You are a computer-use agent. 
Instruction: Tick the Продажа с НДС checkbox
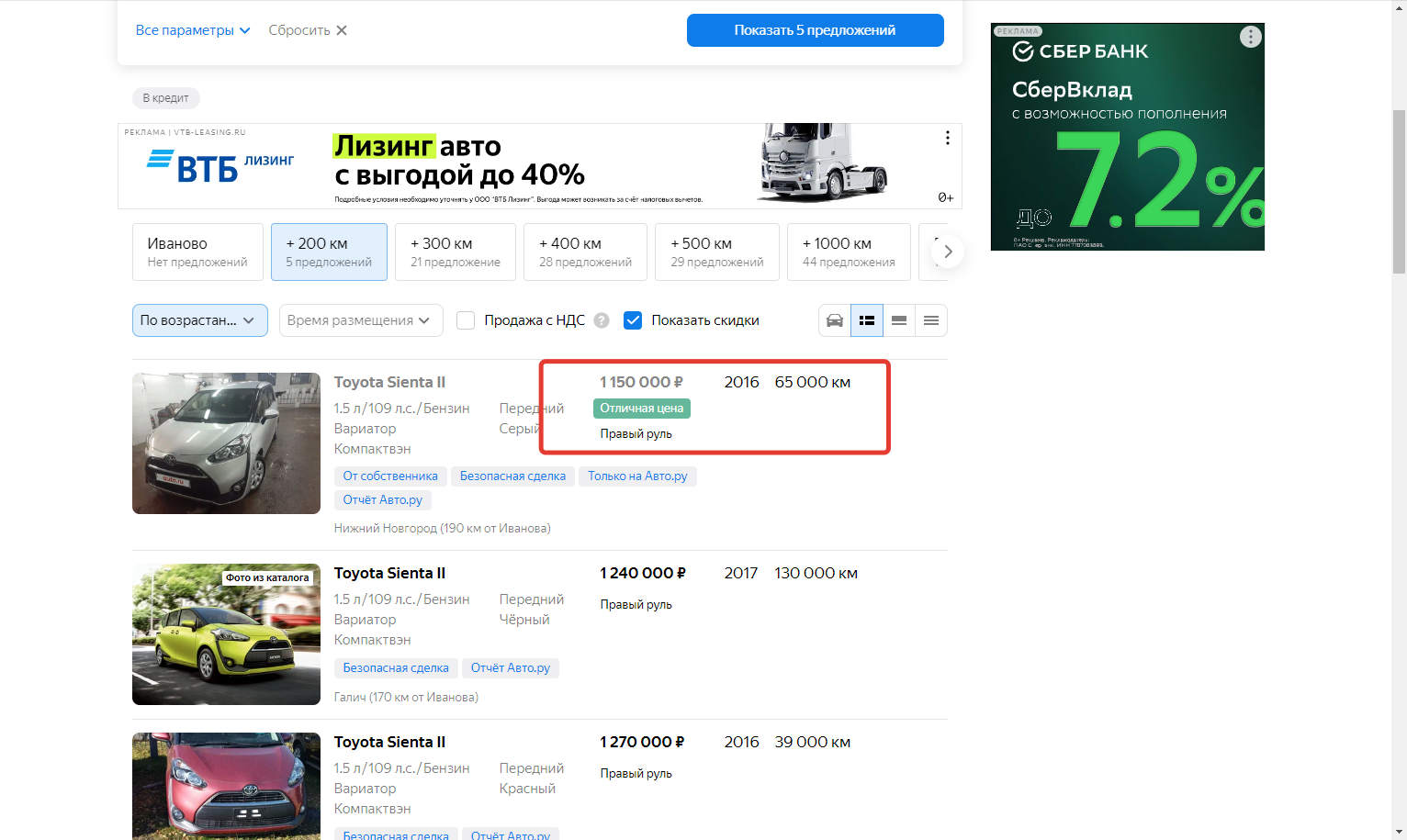pos(466,320)
